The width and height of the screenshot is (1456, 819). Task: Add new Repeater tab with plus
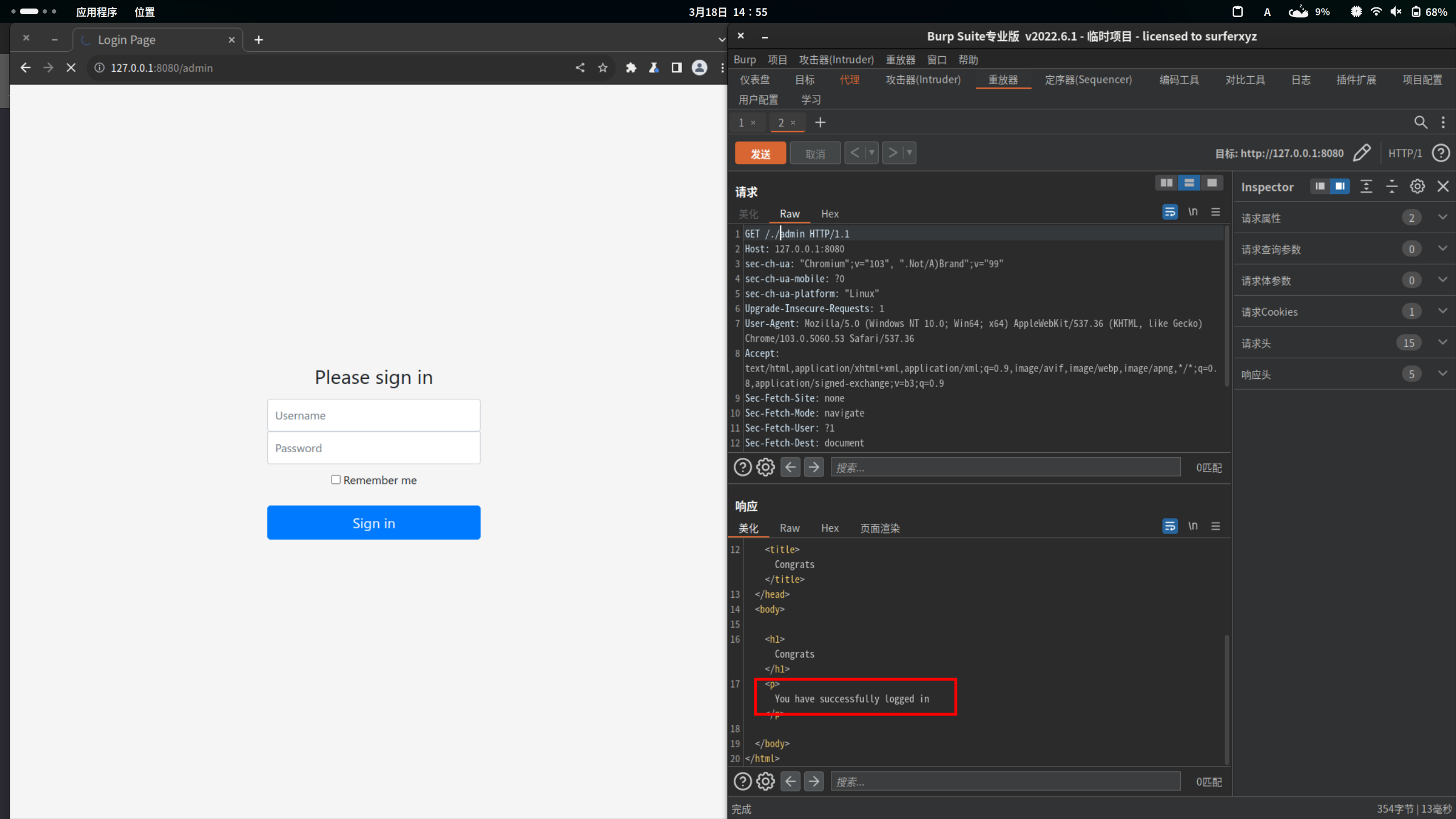820,122
